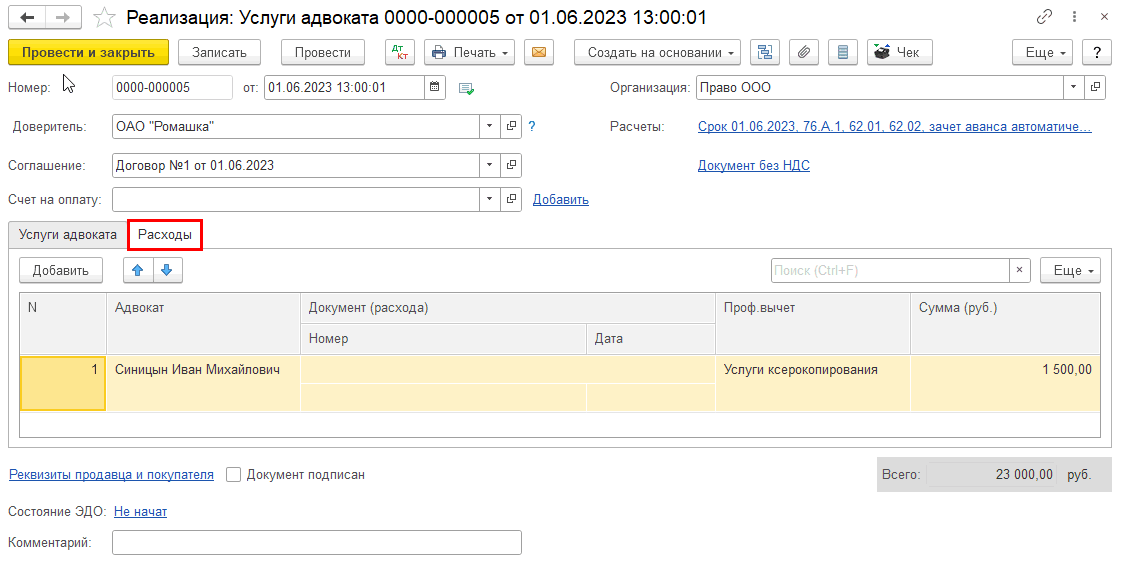
Task: Expand the Доверитель dropdown list
Action: [x=489, y=126]
